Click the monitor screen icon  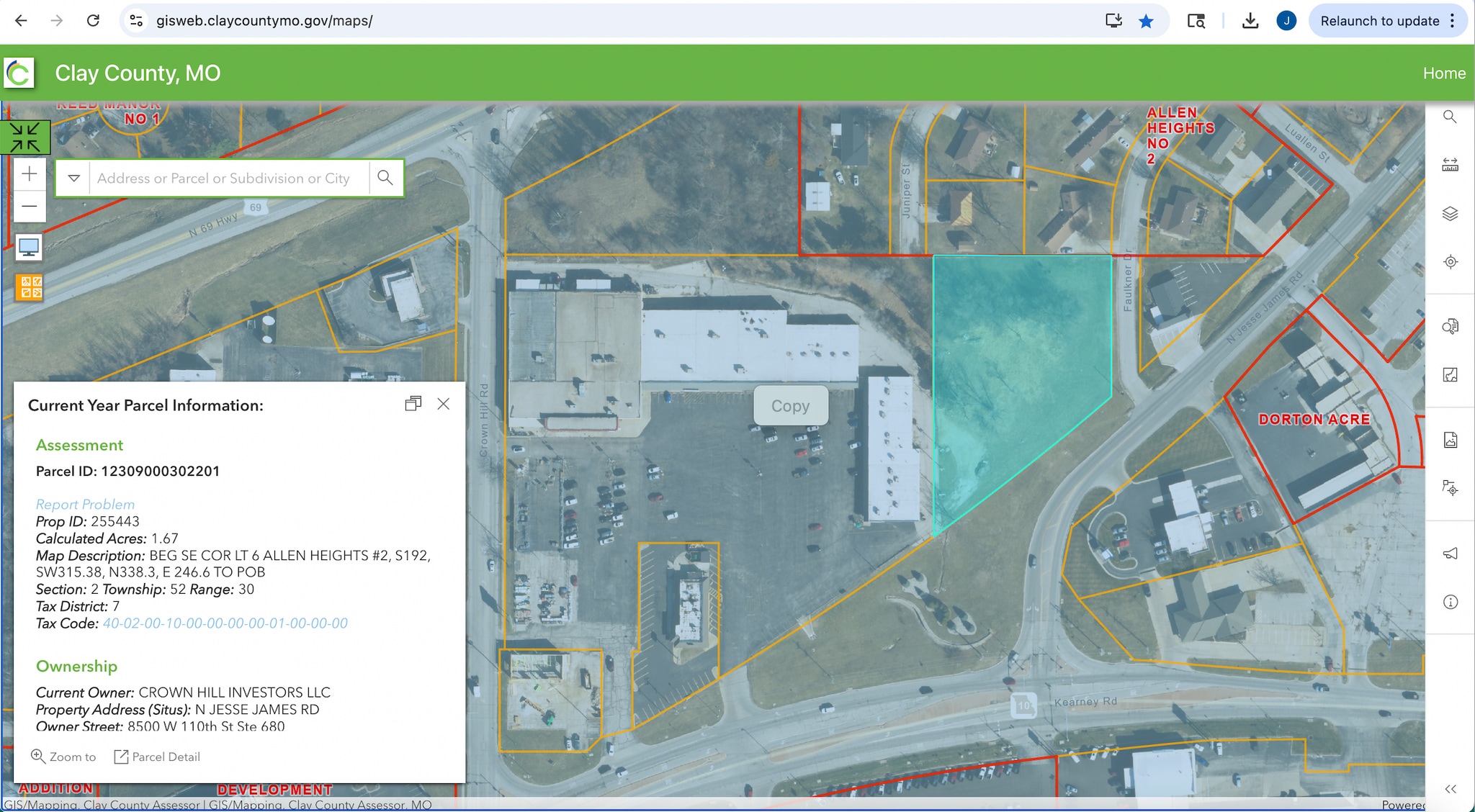click(29, 248)
